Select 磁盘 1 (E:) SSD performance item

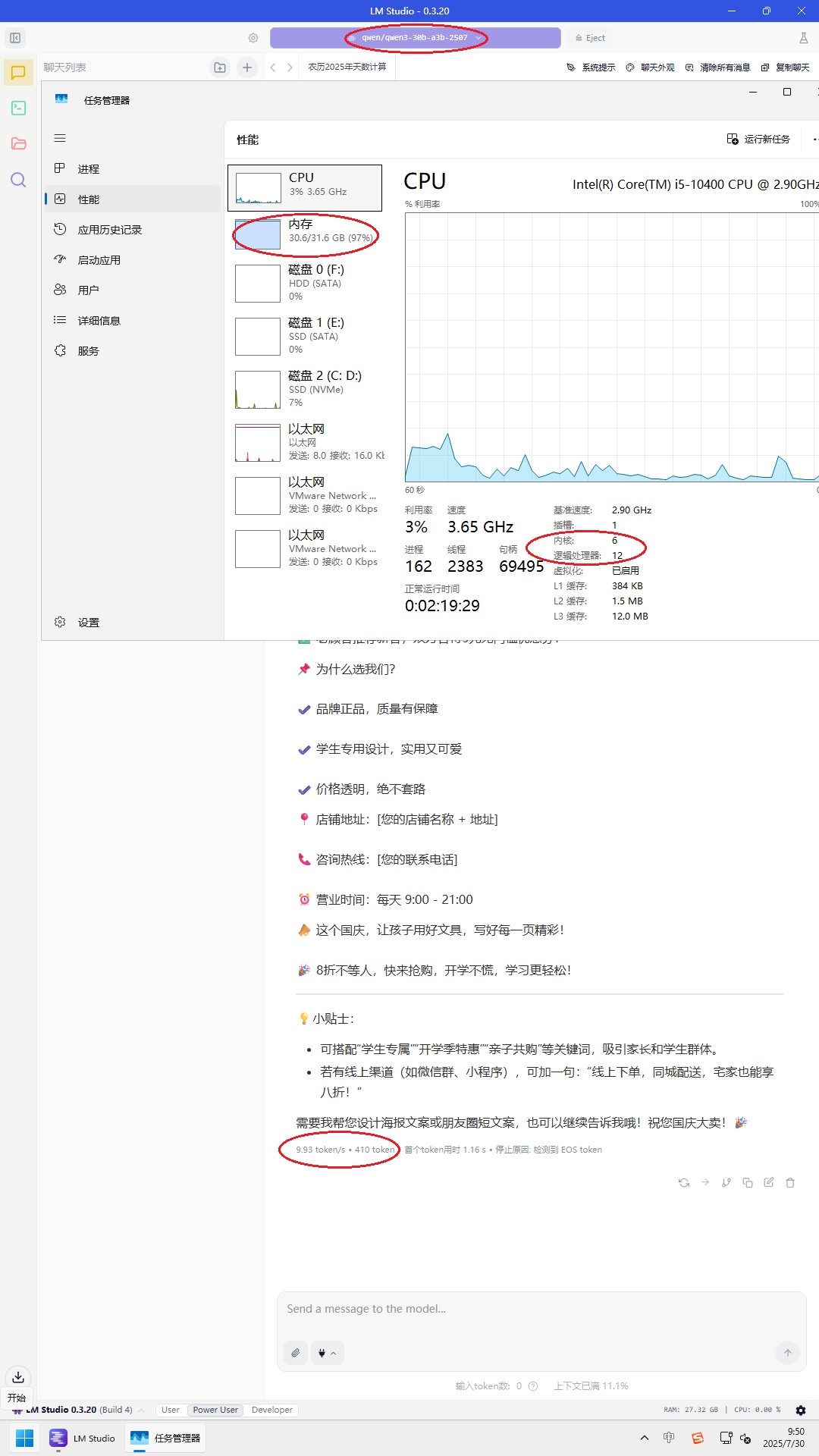click(x=305, y=336)
